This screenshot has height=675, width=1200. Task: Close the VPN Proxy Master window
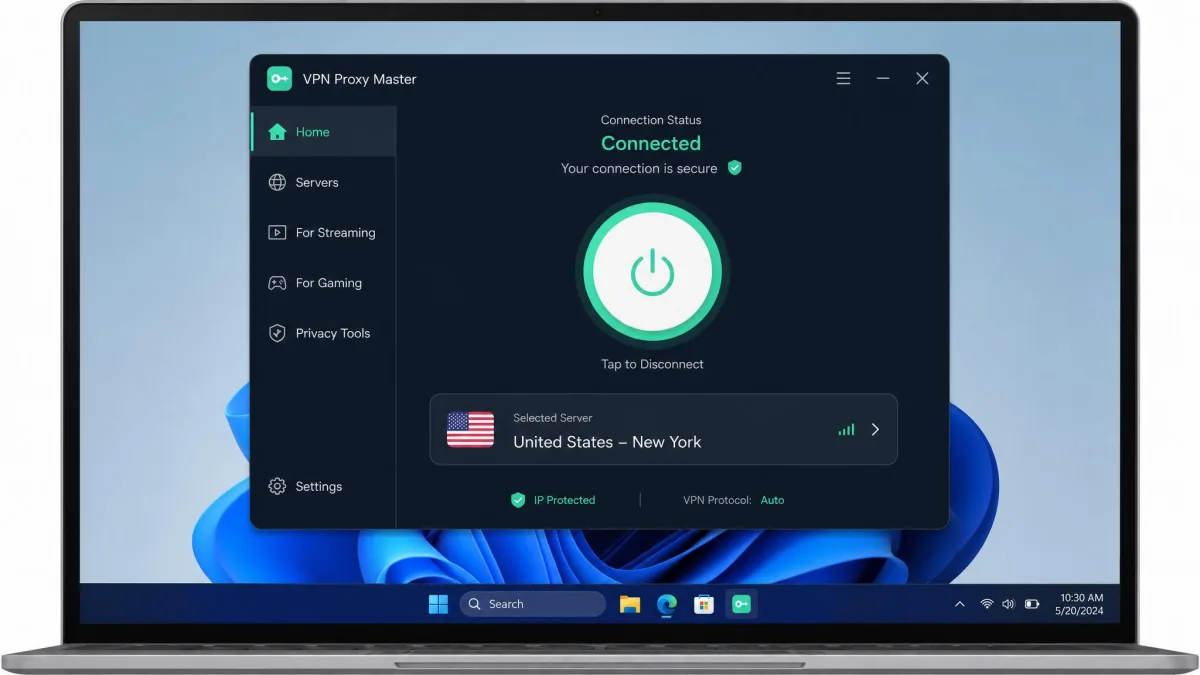point(922,78)
